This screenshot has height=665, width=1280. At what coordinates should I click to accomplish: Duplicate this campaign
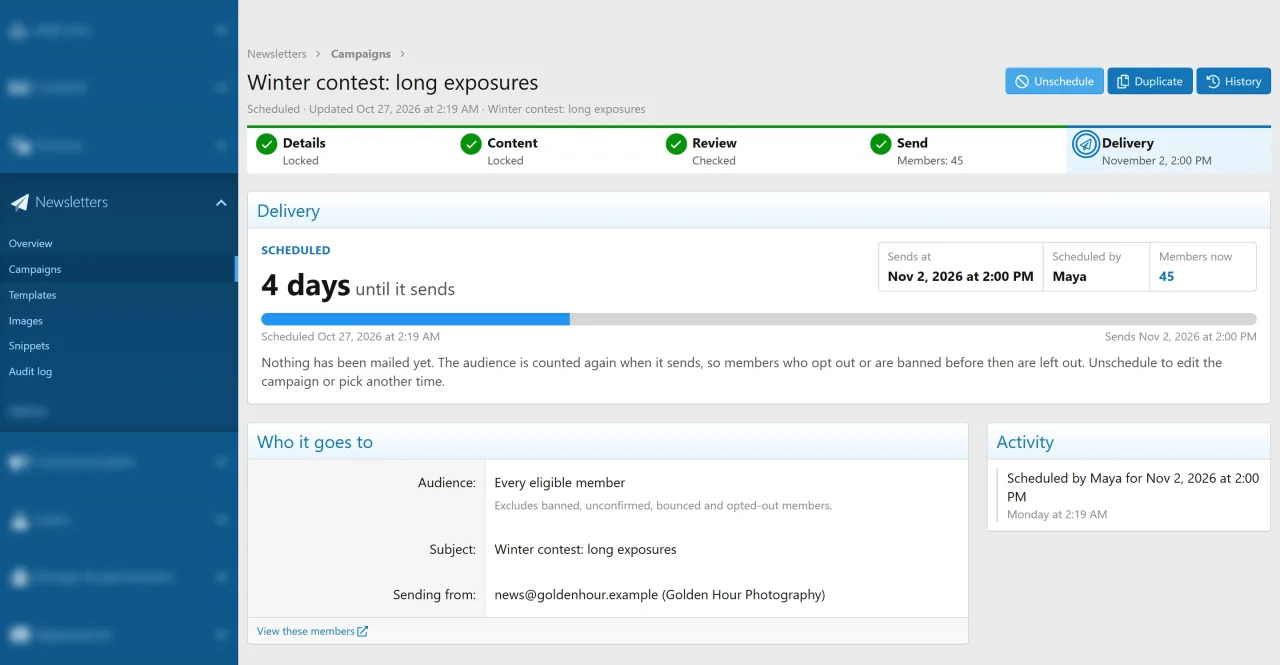click(1149, 81)
